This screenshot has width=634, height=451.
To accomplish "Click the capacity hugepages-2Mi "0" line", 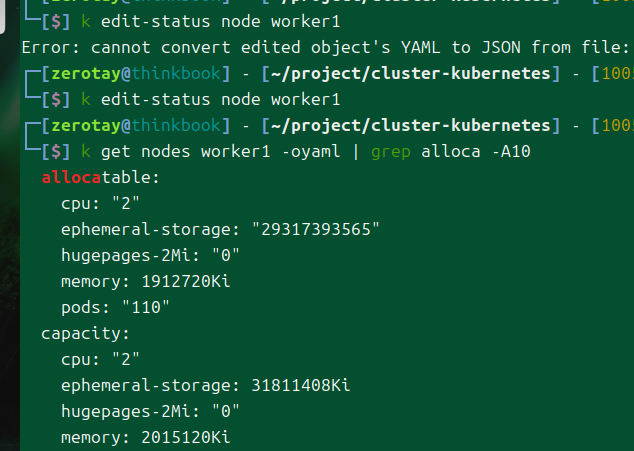I will click(150, 411).
